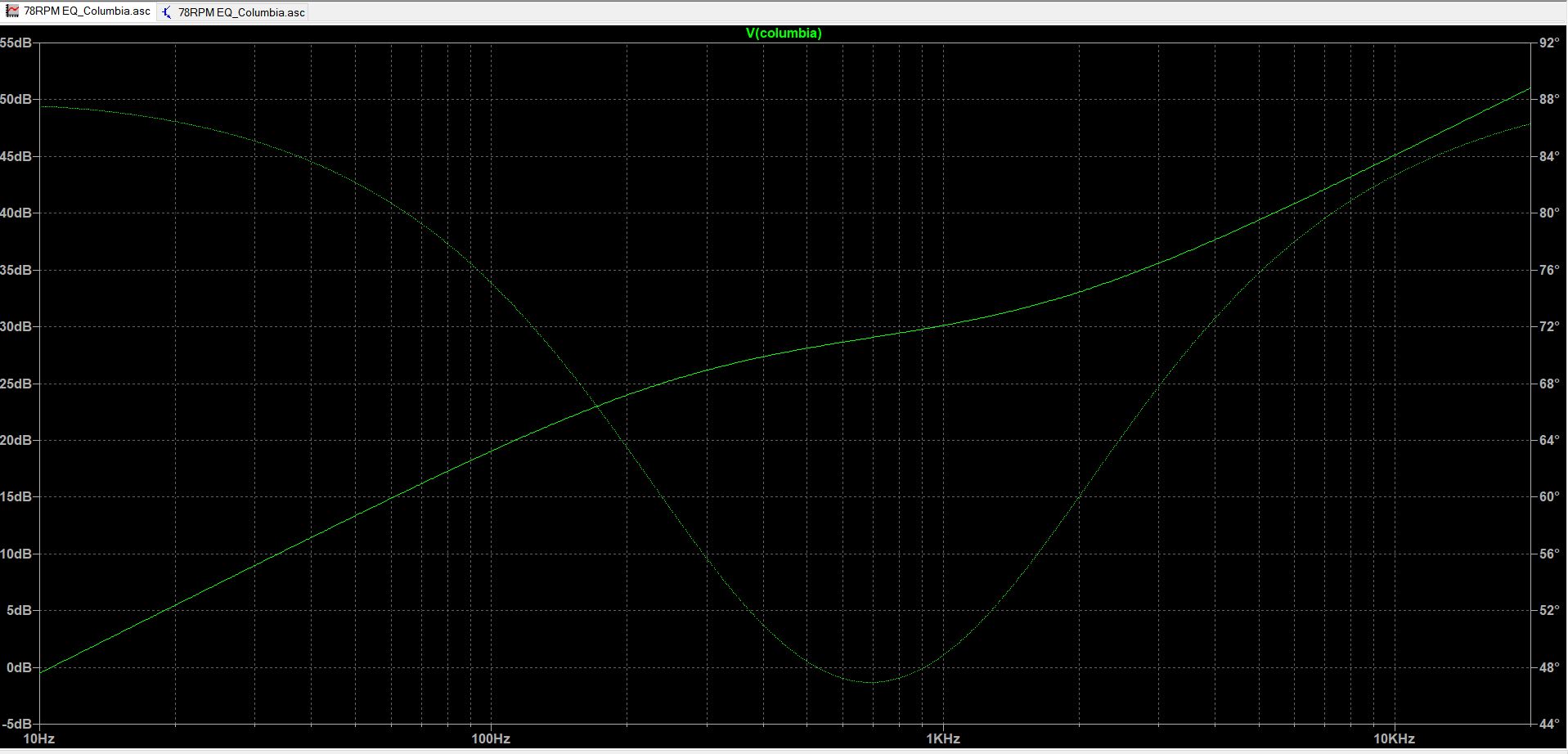This screenshot has width=1568, height=754.
Task: Click the 84° phase axis label
Action: click(x=1549, y=156)
